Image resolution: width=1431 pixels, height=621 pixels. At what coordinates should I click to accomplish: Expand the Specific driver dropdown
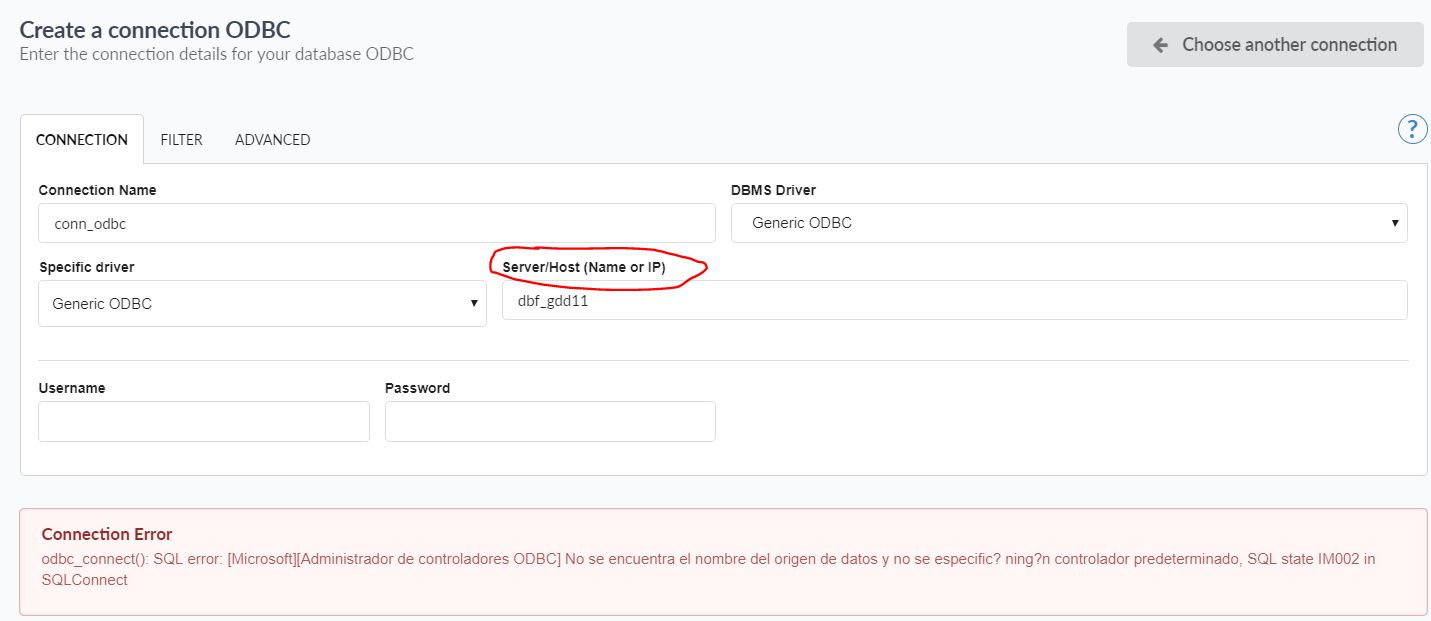coord(262,303)
